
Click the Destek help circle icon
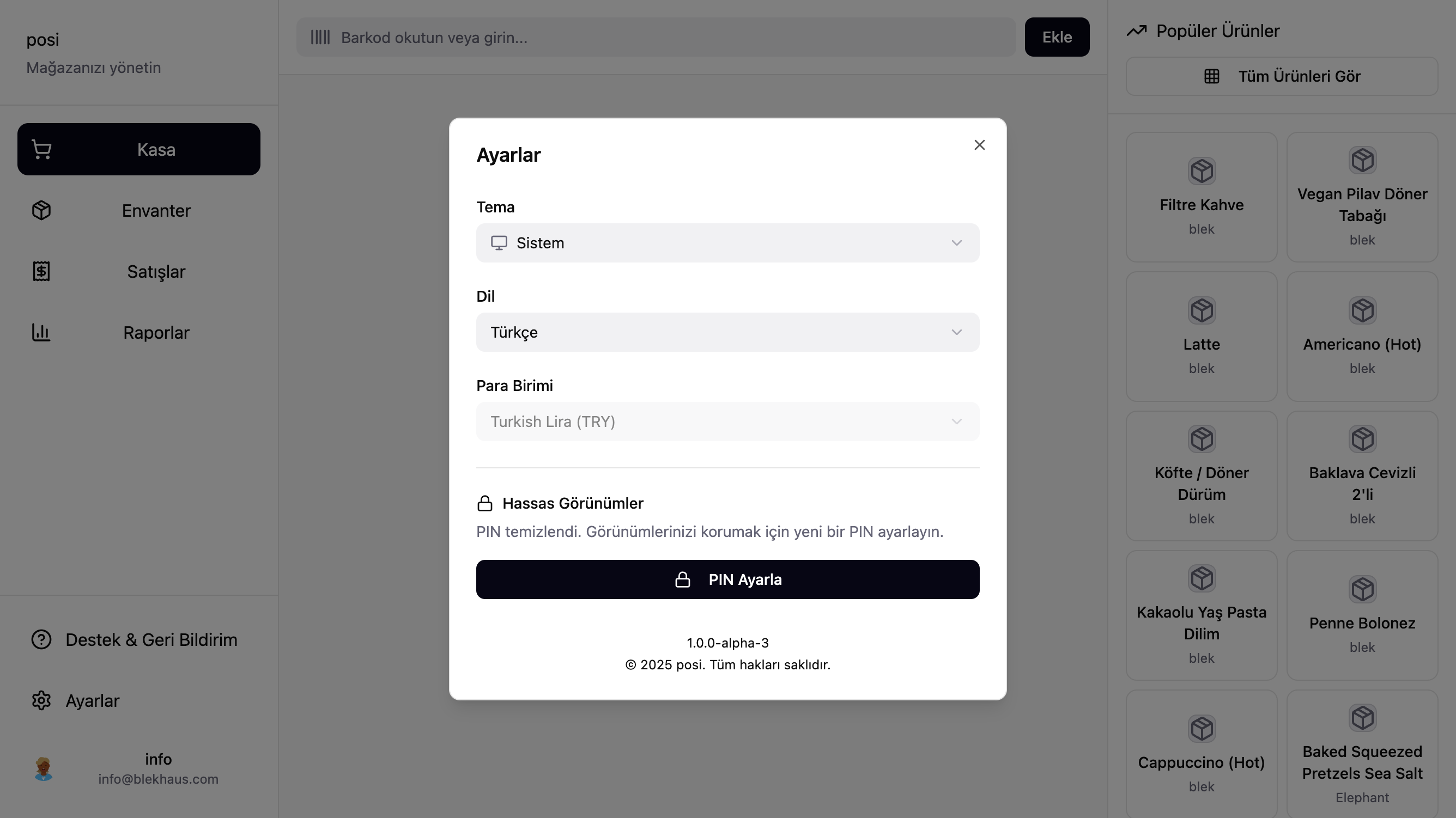tap(41, 639)
